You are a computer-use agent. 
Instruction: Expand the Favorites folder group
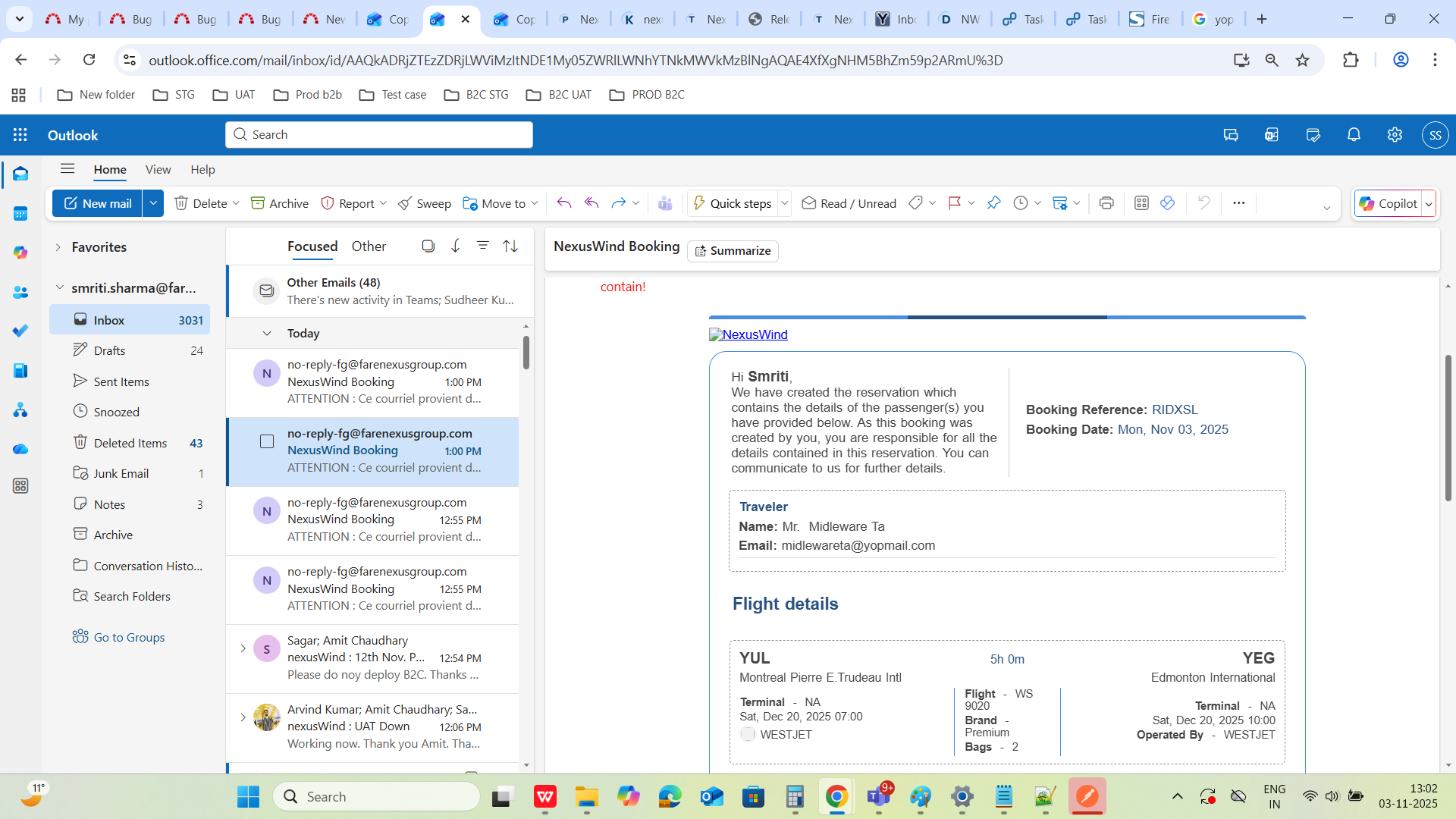58,247
